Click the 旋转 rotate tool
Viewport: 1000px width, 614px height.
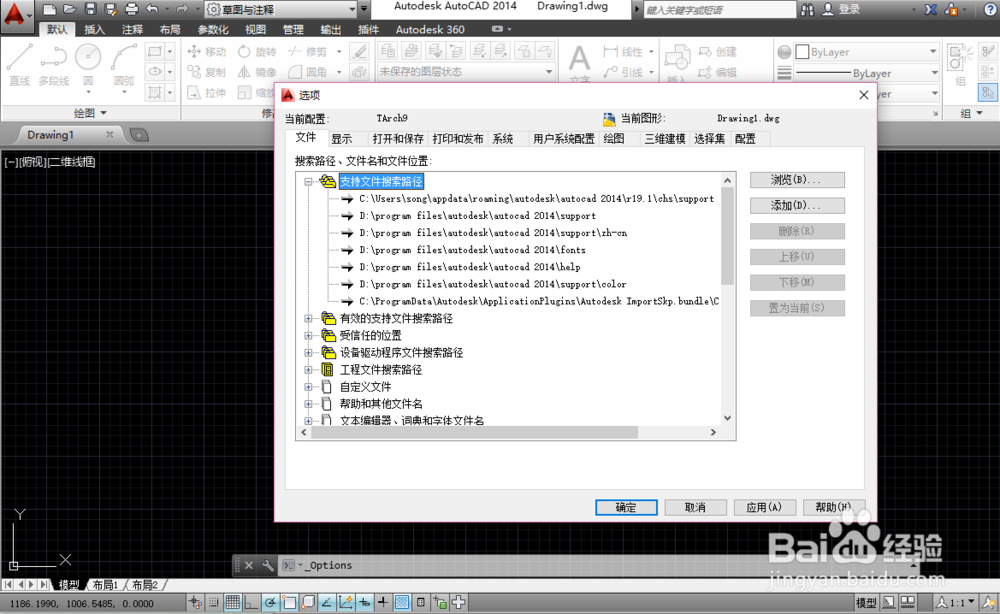[257, 52]
